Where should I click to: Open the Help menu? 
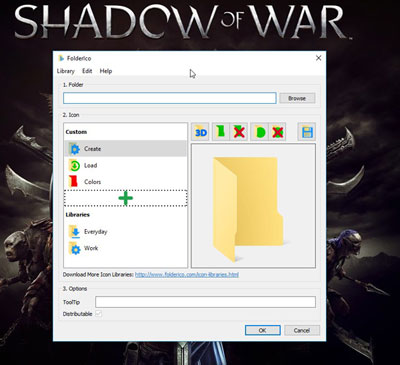point(106,71)
